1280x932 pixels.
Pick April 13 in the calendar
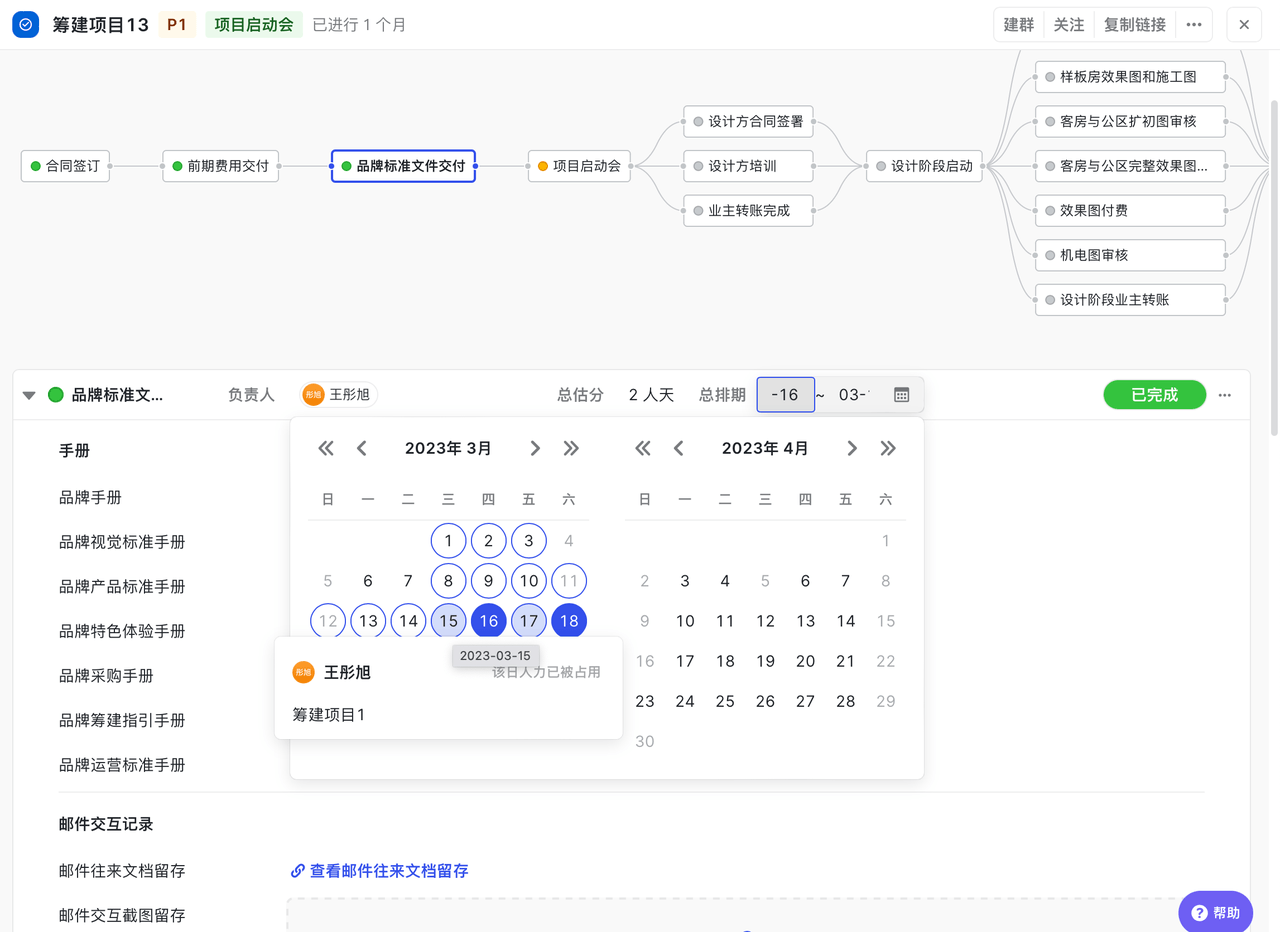coord(806,621)
